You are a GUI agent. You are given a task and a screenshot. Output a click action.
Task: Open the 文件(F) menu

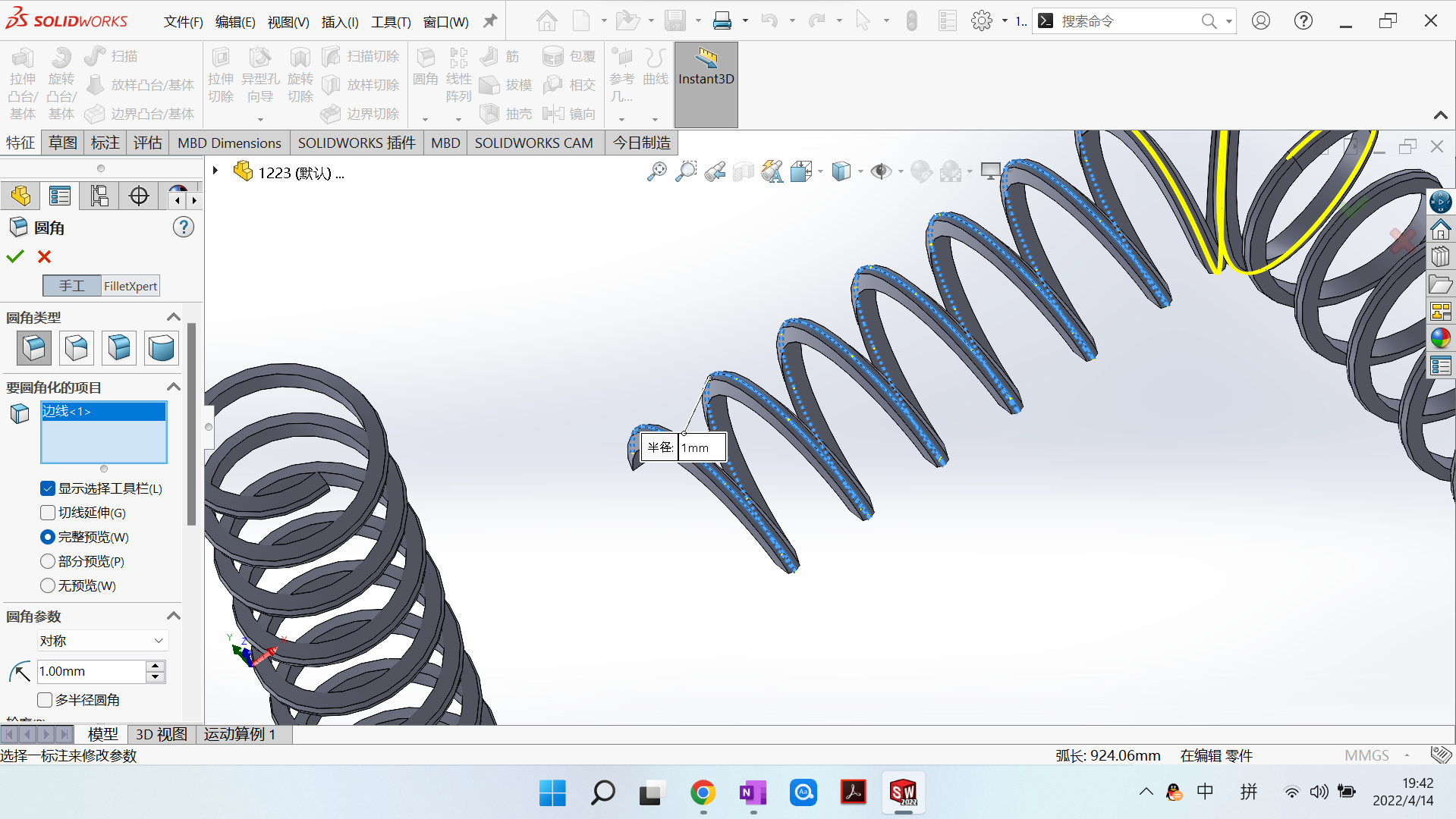(184, 22)
